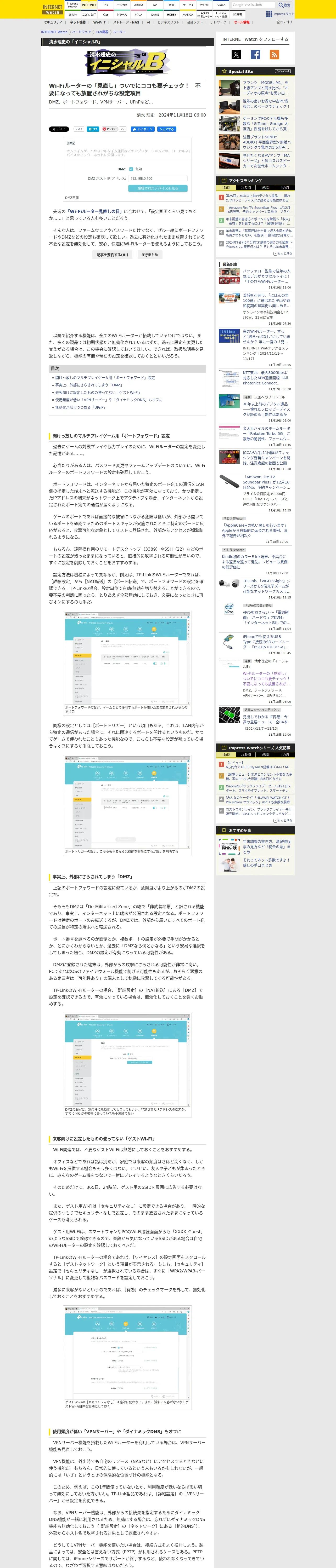Open the ストレージ・NAS category
Screen dimensions: 336x1568
pyautogui.click(x=126, y=22)
